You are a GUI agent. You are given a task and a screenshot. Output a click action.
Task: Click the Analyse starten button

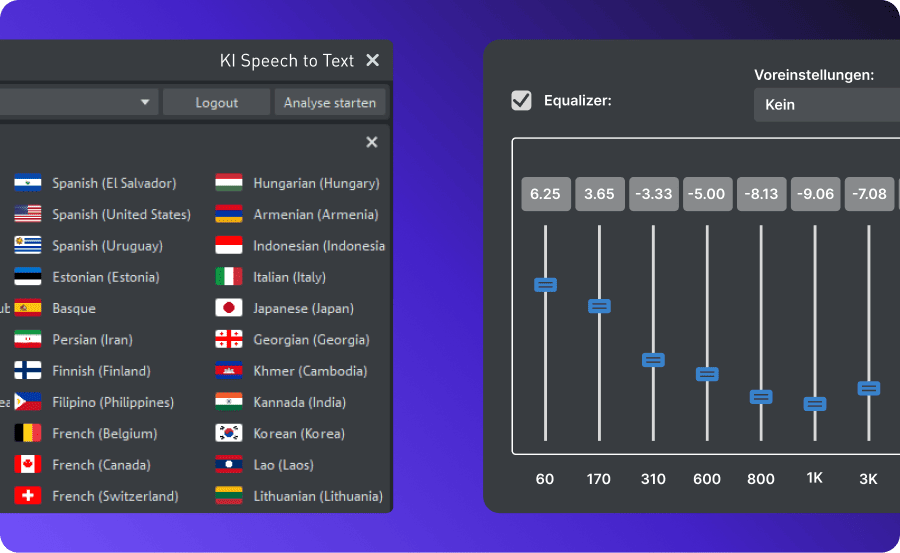pyautogui.click(x=329, y=102)
